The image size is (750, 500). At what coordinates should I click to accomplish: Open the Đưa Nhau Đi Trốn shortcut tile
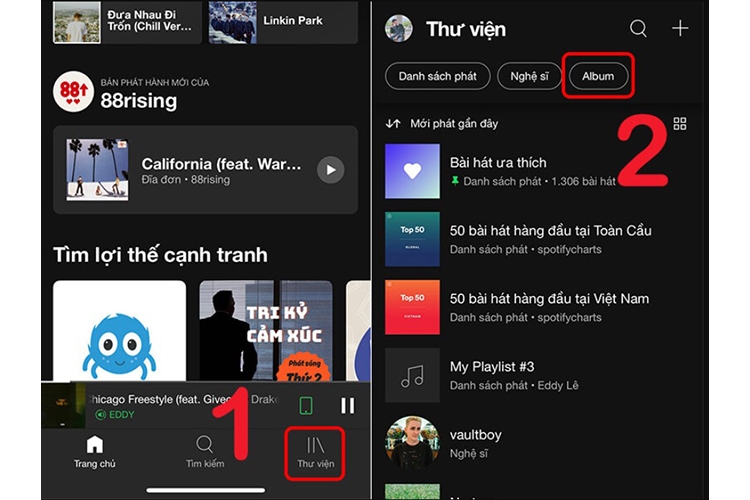127,22
